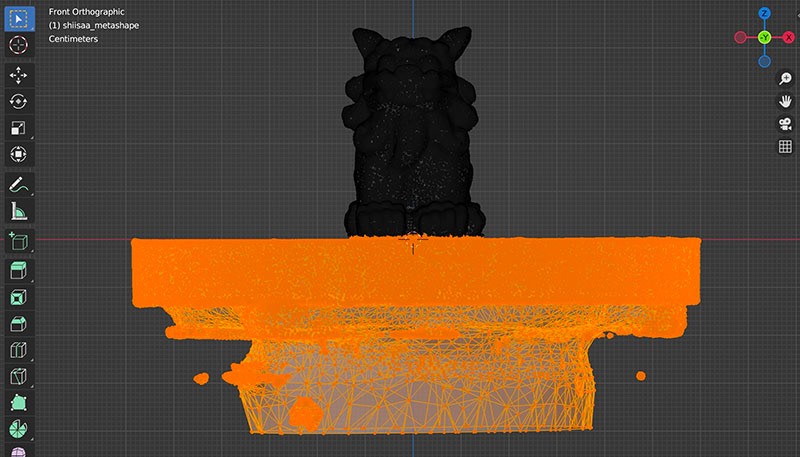Click the 'Centimeters' unit label
The width and height of the screenshot is (800, 457).
(x=73, y=39)
